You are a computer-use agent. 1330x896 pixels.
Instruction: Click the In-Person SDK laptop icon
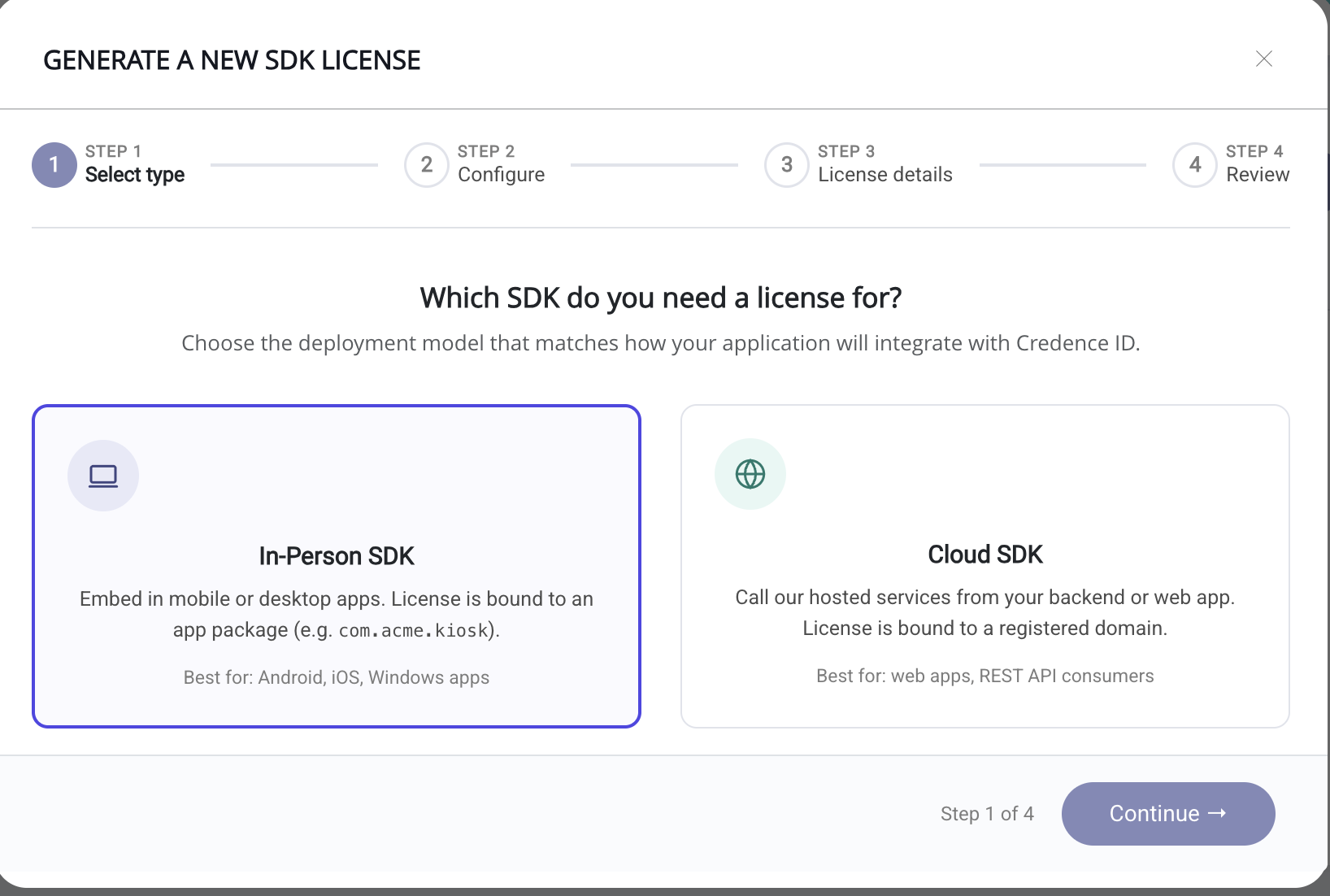click(x=103, y=476)
